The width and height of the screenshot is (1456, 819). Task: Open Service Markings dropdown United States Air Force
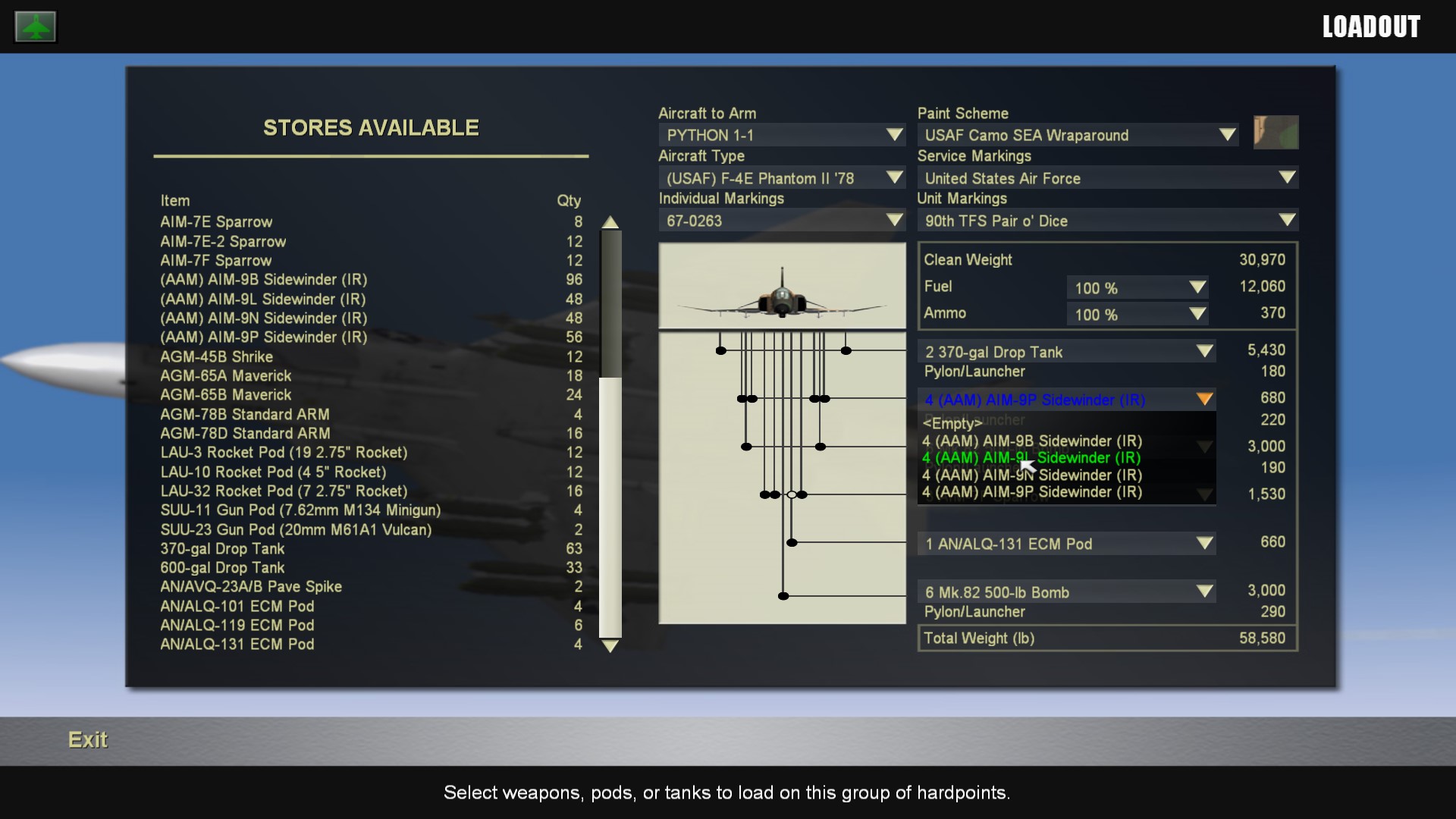pyautogui.click(x=1107, y=178)
